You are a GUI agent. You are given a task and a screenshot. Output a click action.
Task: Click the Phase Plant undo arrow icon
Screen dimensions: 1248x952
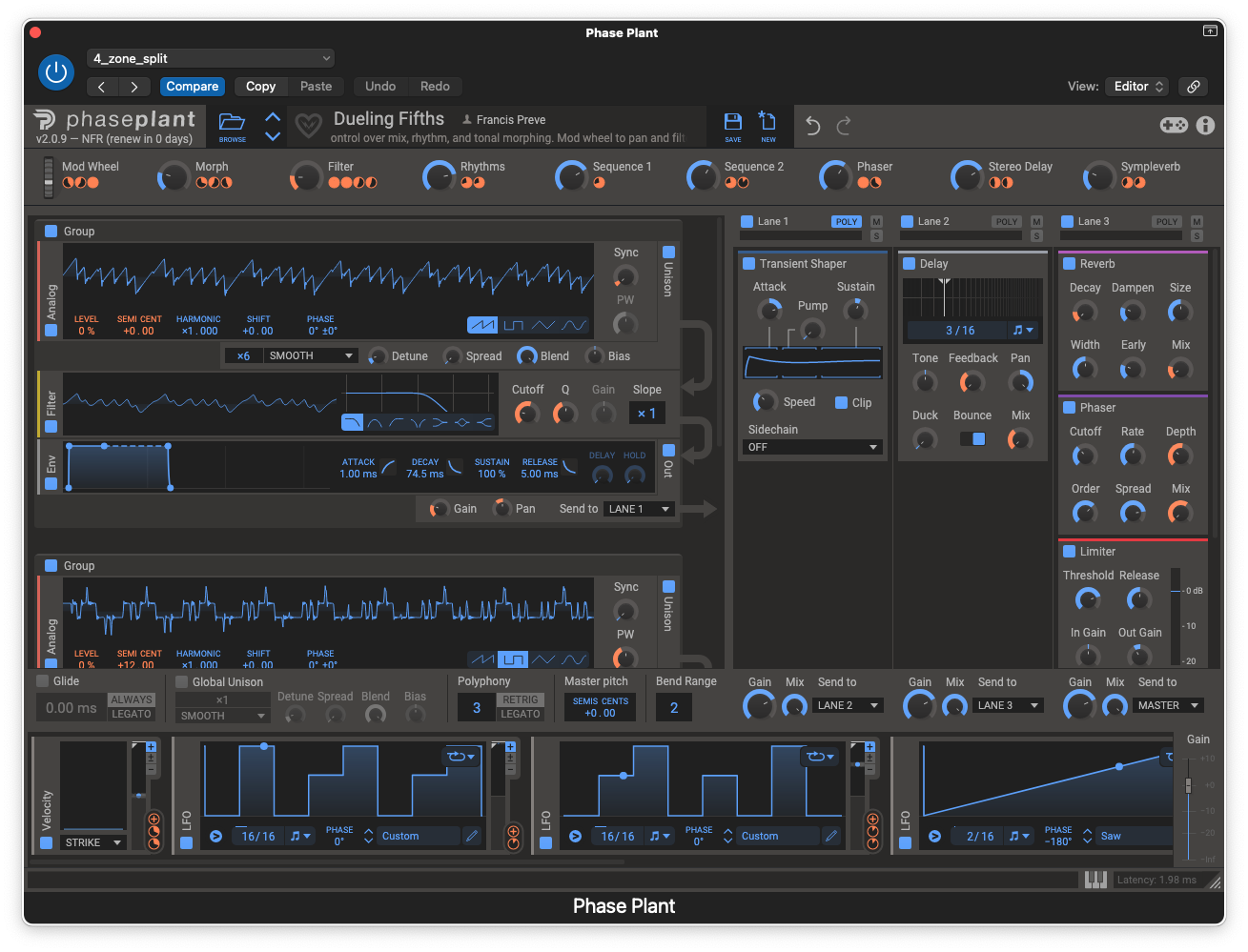click(x=812, y=126)
